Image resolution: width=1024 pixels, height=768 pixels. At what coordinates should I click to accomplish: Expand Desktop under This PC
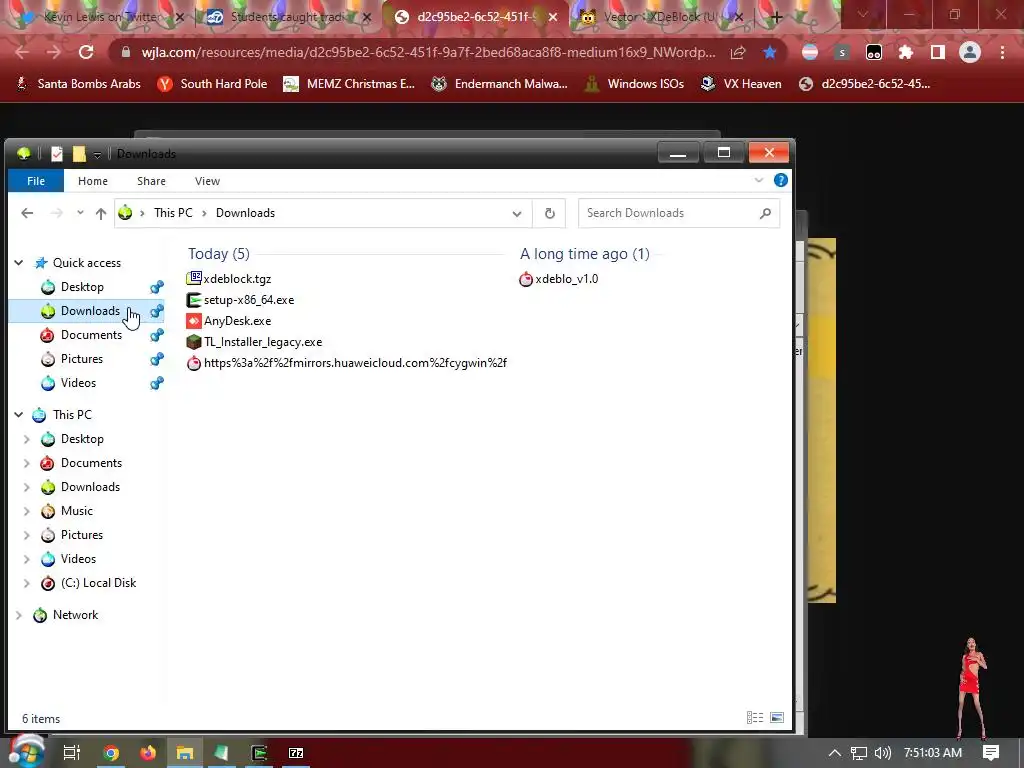coord(27,439)
